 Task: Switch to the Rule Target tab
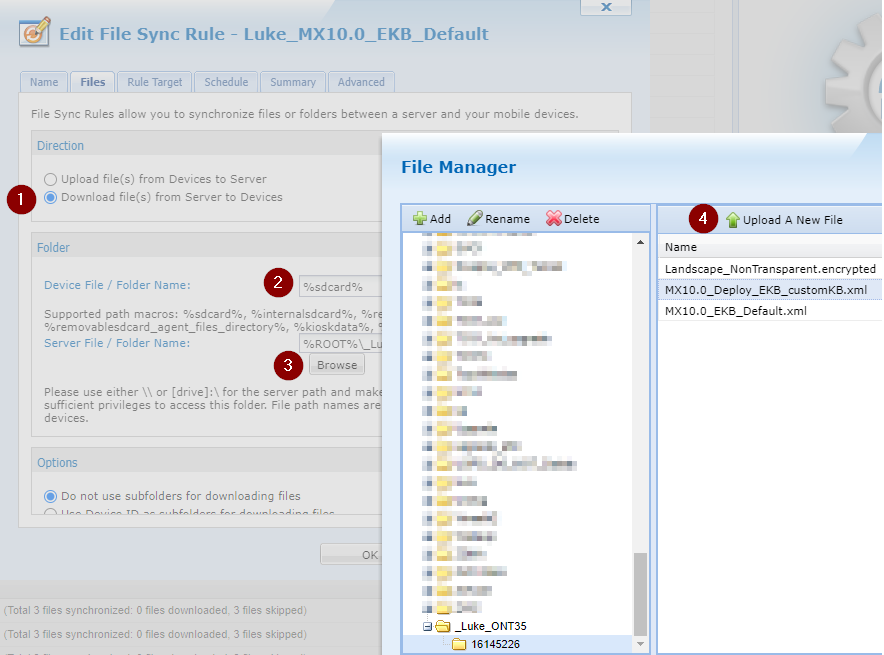153,82
